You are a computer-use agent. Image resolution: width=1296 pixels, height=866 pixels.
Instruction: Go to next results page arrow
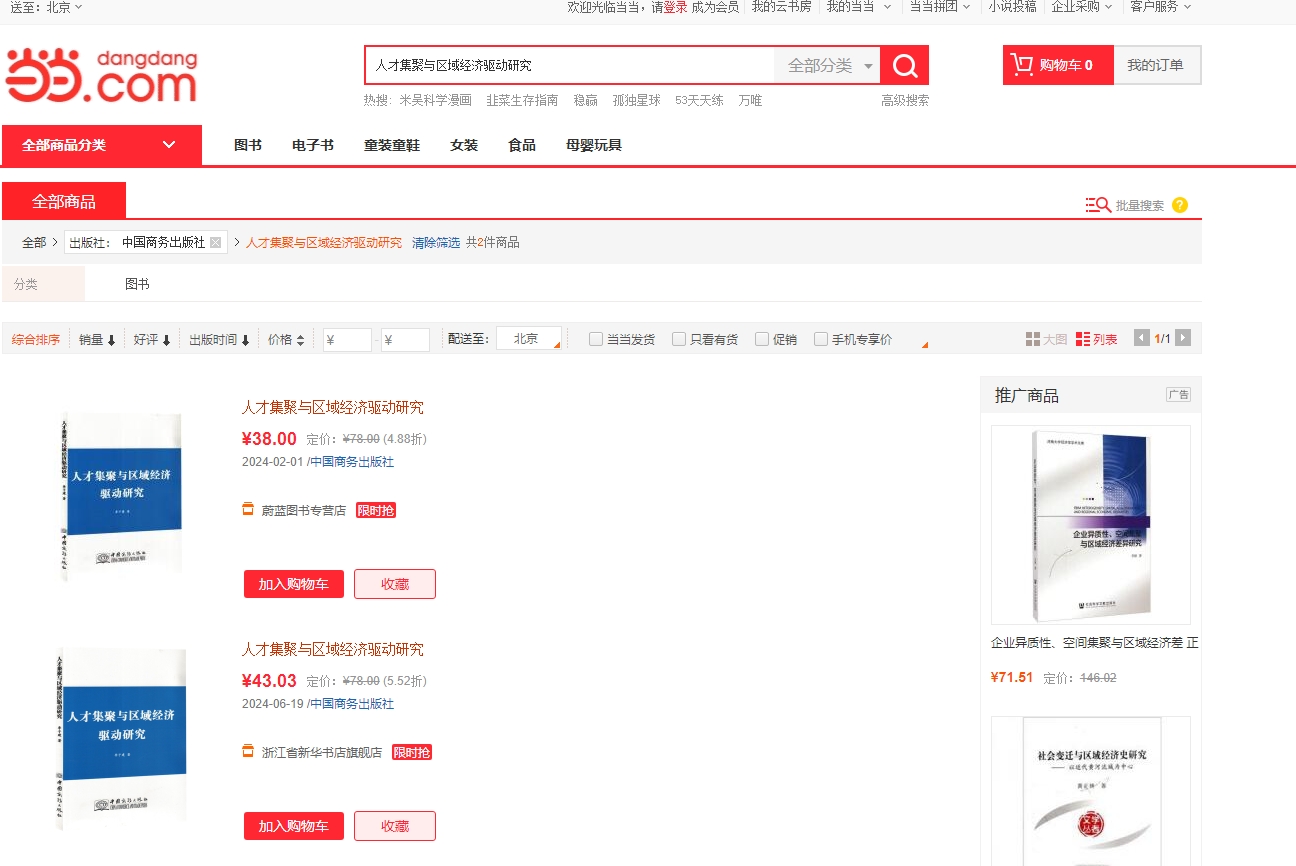1183,338
